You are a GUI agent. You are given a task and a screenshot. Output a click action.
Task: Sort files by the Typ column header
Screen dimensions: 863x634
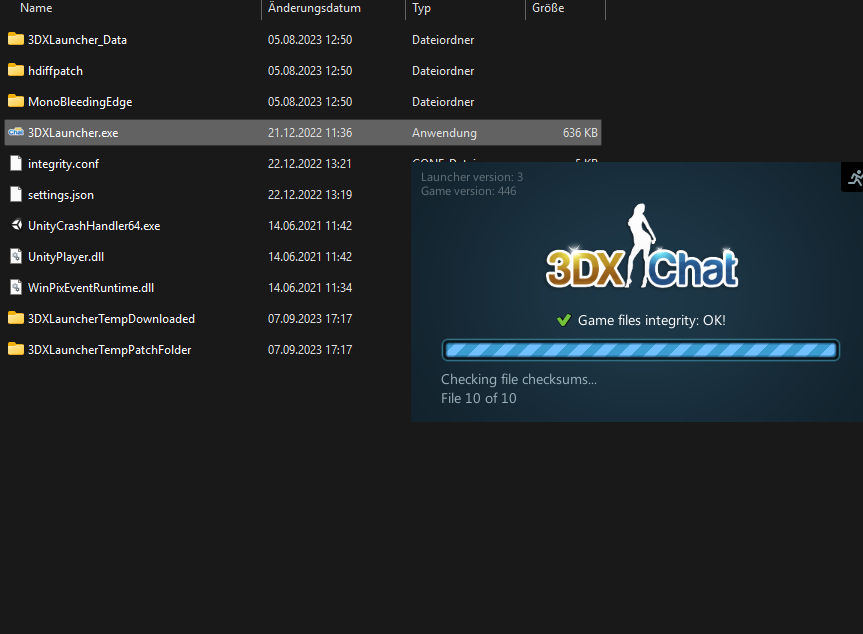[x=422, y=8]
